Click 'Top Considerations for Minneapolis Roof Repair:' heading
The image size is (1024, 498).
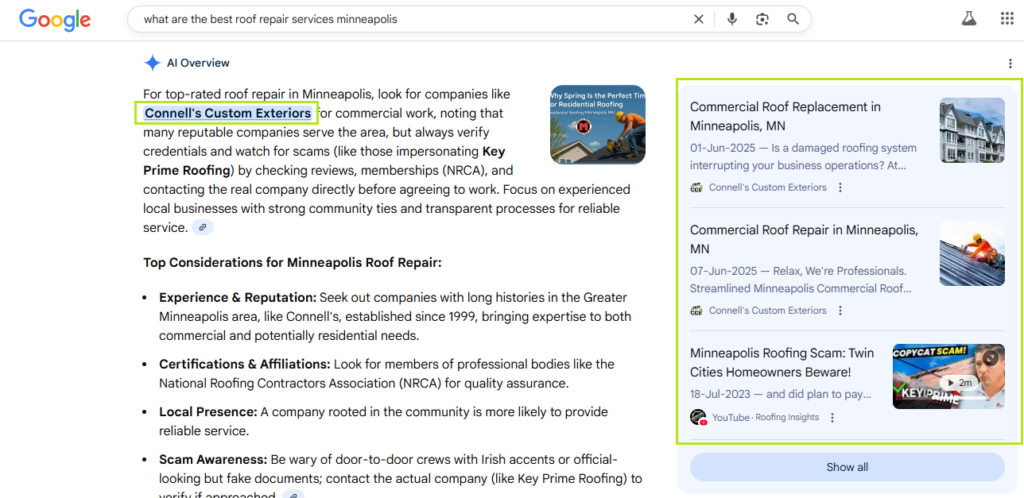293,263
